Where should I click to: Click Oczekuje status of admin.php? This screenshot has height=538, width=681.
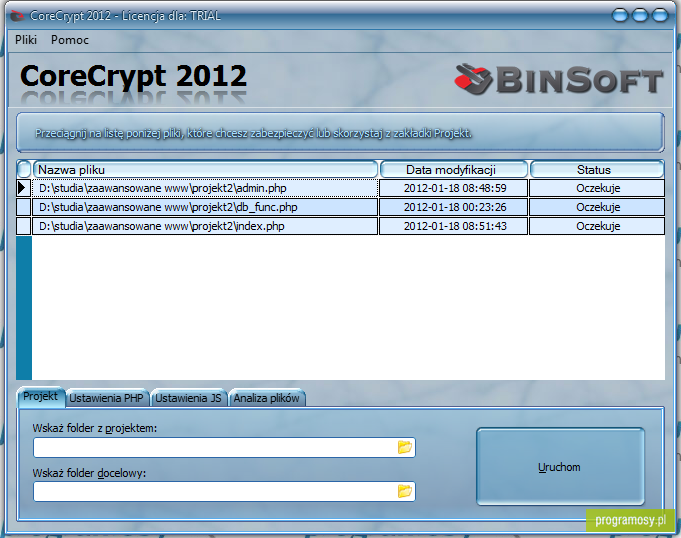click(597, 188)
